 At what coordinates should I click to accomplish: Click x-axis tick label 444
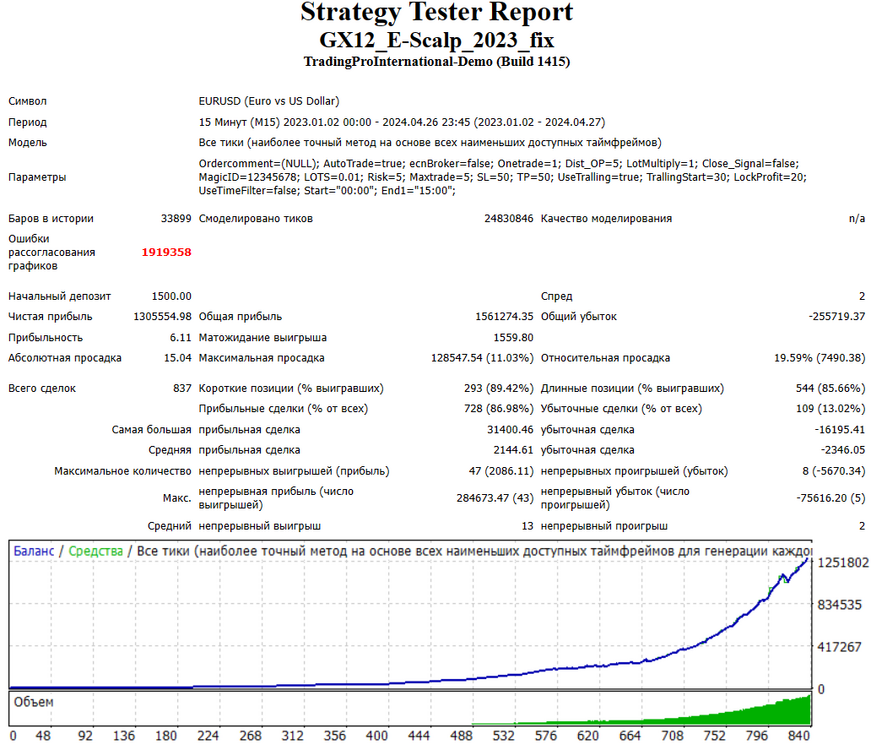pyautogui.click(x=419, y=736)
